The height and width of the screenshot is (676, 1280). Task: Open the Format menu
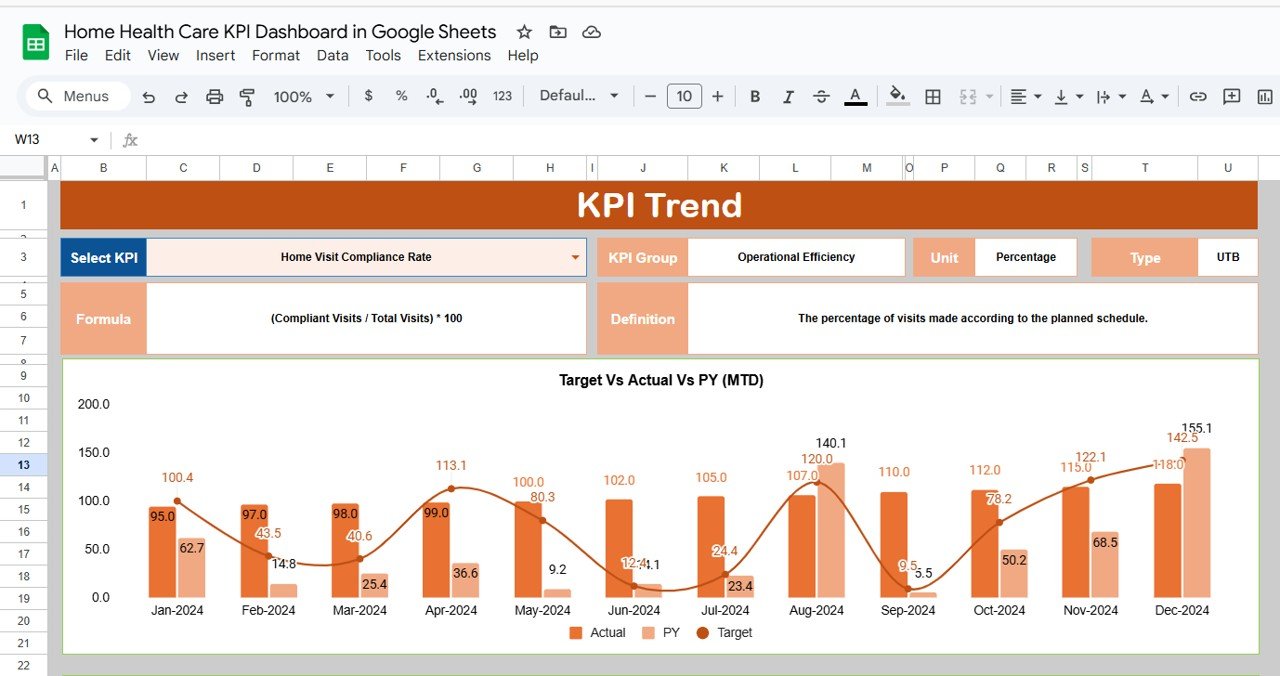[x=276, y=56]
